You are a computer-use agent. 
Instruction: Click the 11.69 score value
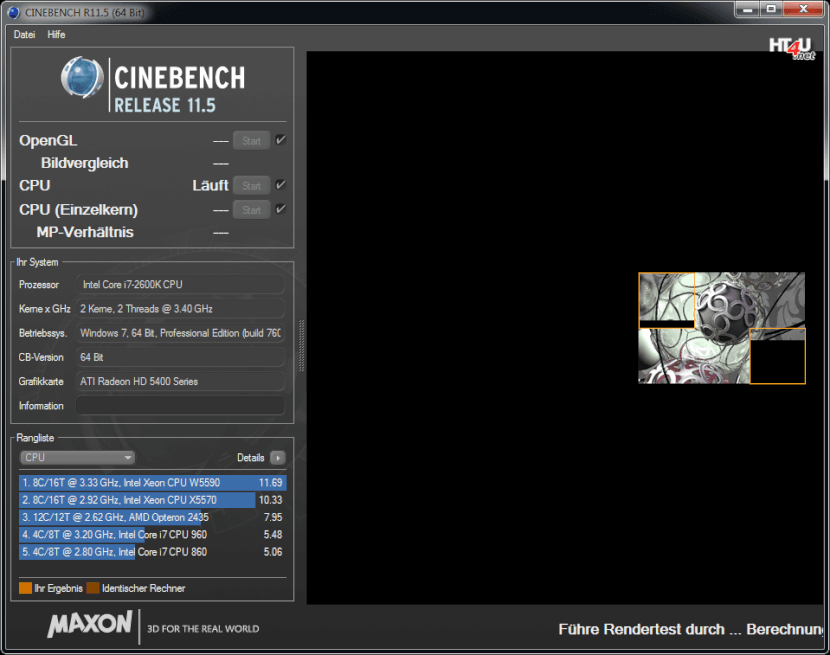[x=270, y=482]
